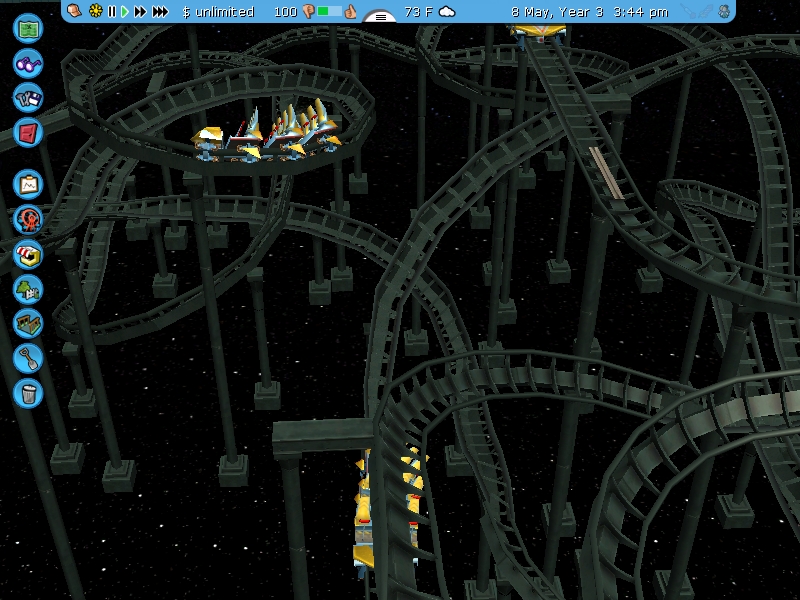
Task: Open the file and game options button
Action: pos(28,98)
